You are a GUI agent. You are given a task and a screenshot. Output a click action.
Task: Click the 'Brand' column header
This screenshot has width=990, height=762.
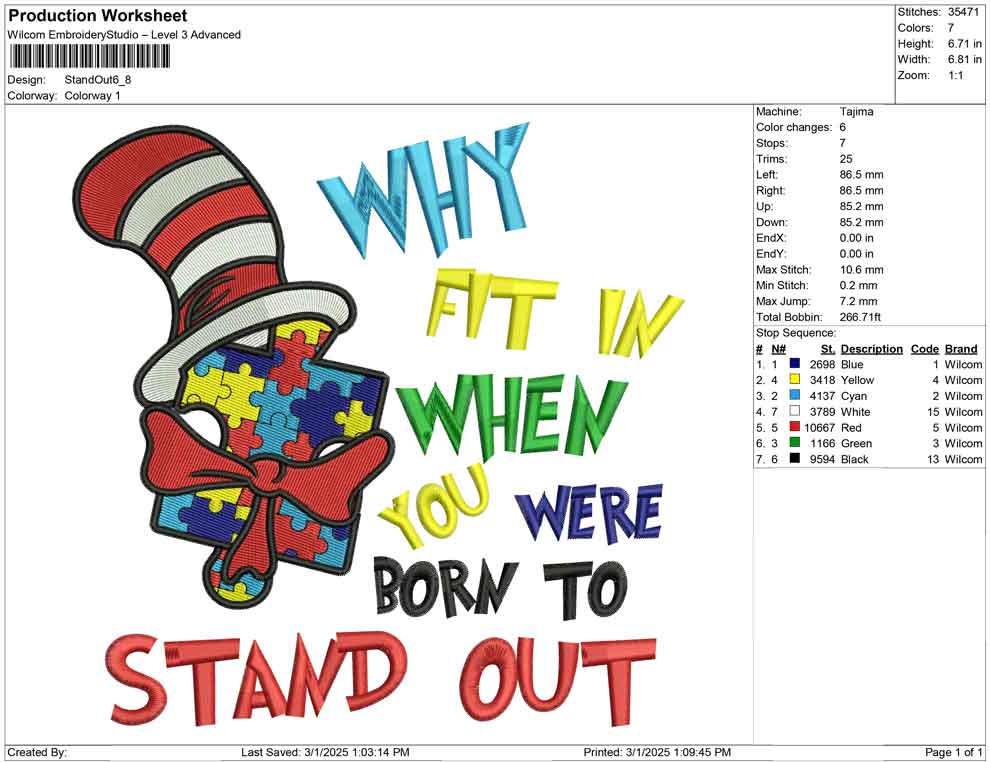click(x=961, y=349)
